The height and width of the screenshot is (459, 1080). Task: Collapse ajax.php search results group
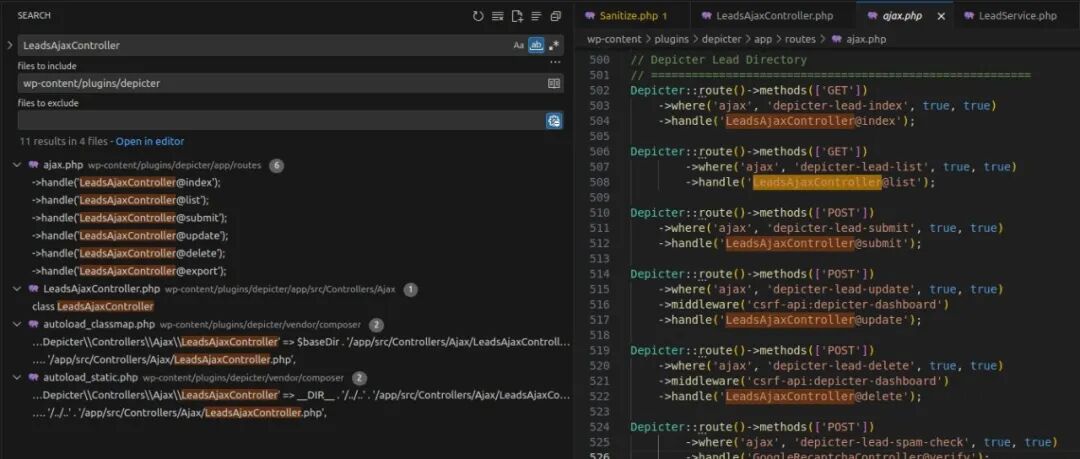(17, 165)
